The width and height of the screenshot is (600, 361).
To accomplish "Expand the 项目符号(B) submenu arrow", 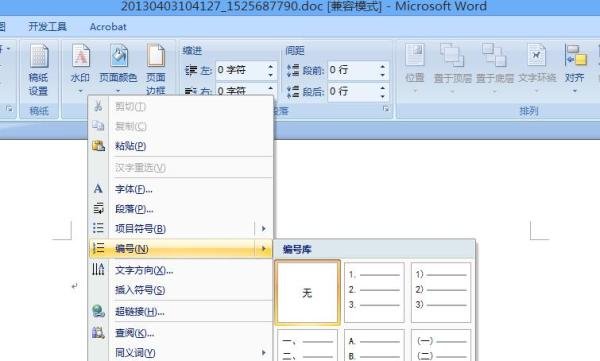I will pyautogui.click(x=264, y=229).
